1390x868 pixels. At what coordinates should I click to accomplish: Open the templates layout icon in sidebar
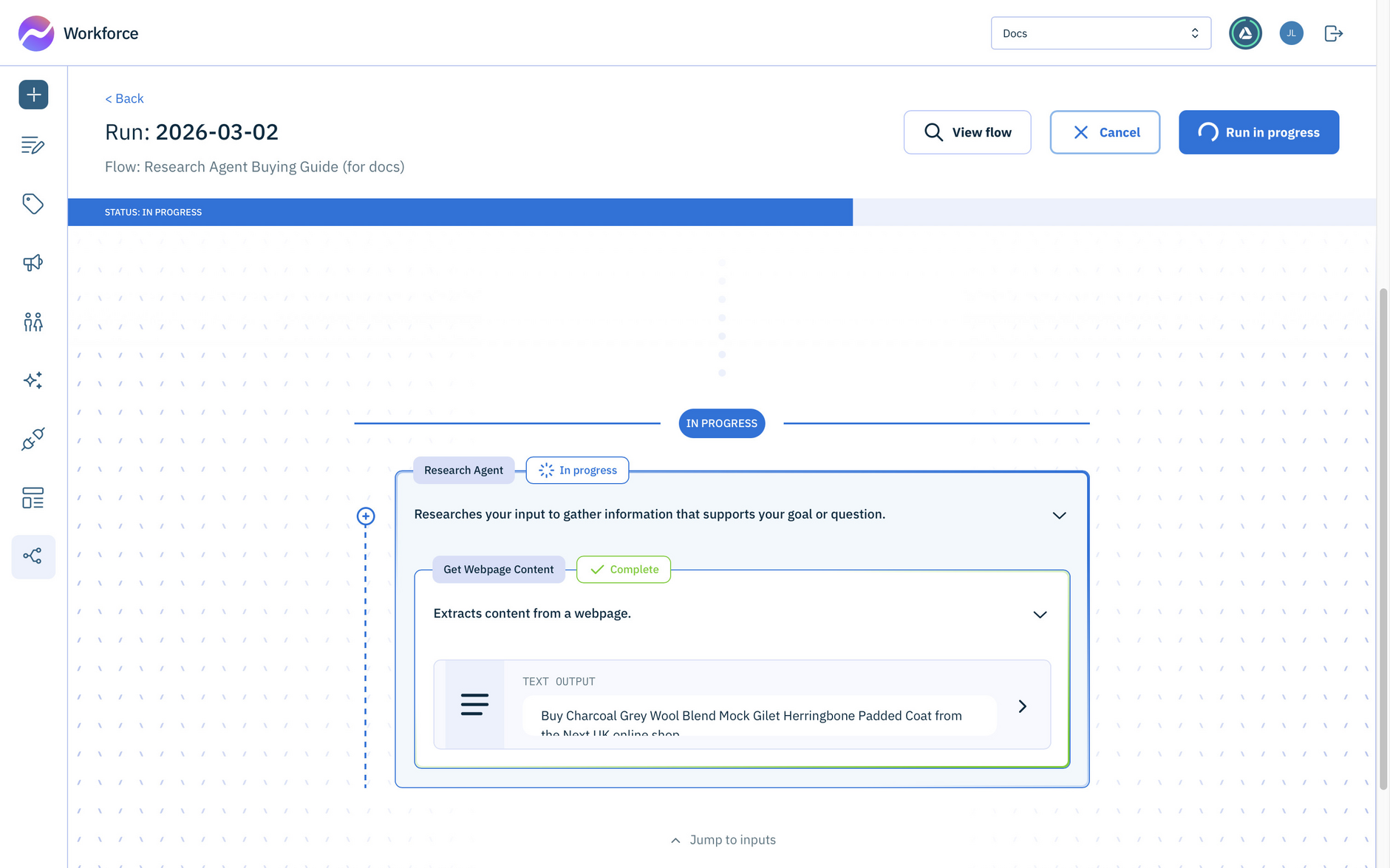point(33,498)
